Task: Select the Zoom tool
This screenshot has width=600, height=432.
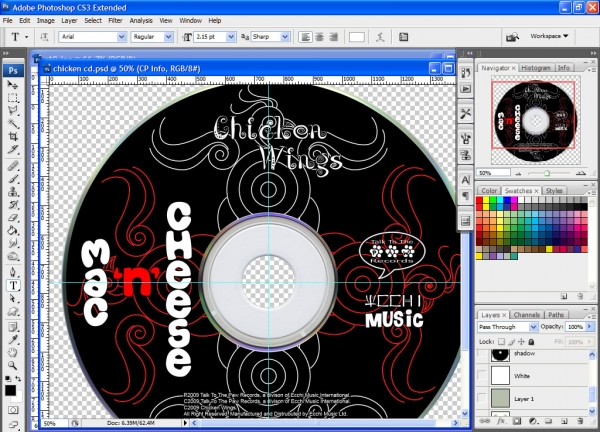Action: [x=13, y=365]
